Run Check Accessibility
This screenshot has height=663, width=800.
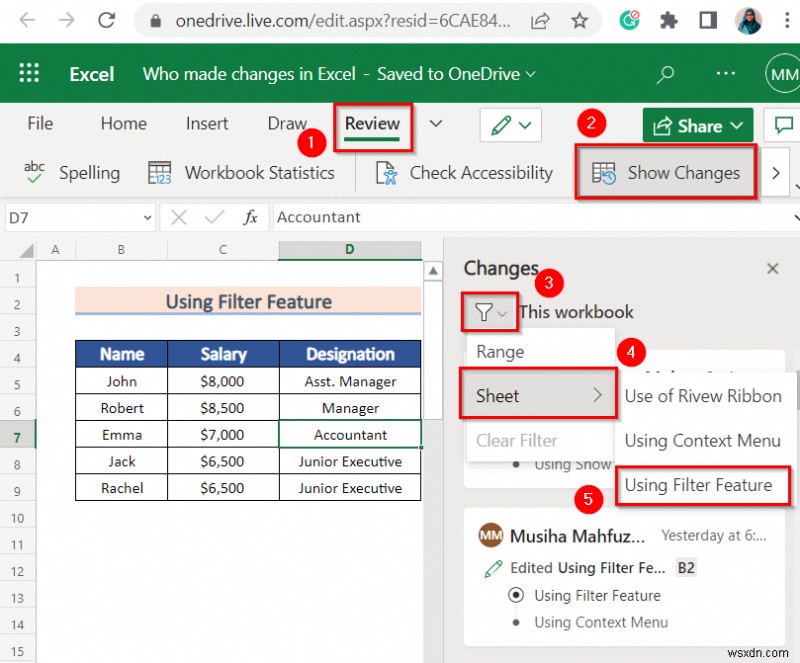pos(461,172)
